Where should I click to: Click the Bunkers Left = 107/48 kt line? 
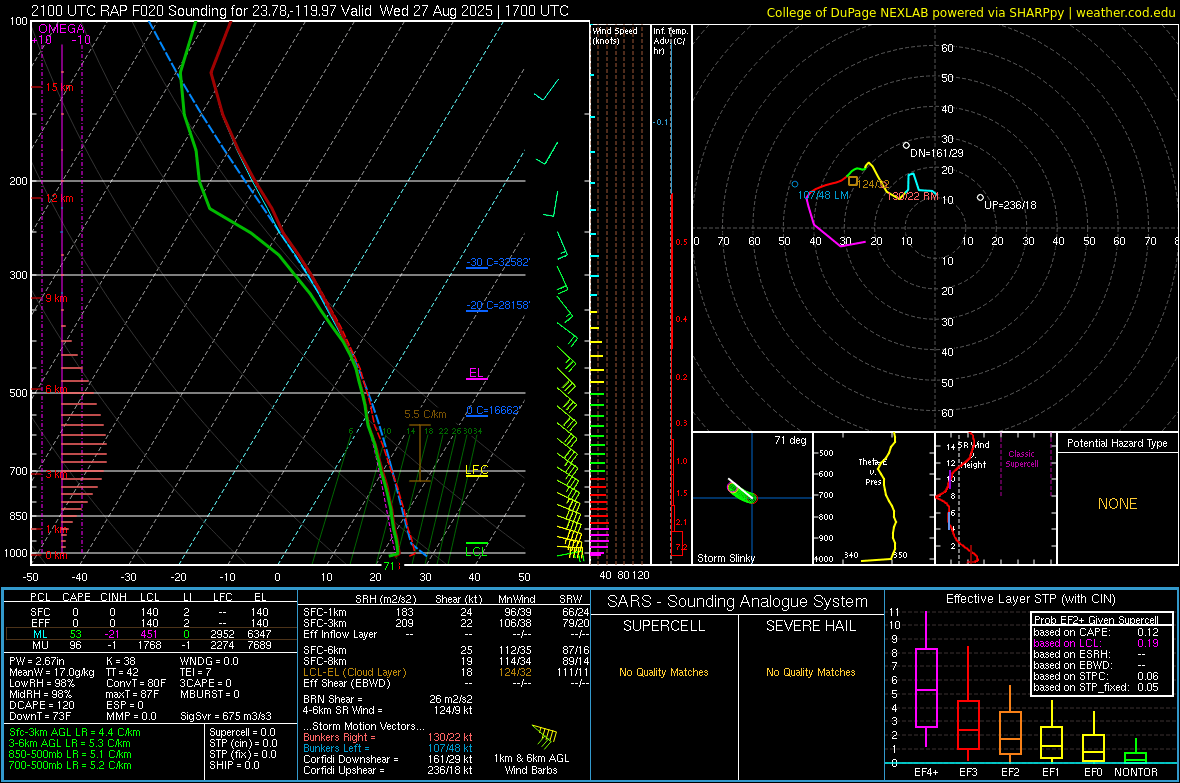[388, 748]
